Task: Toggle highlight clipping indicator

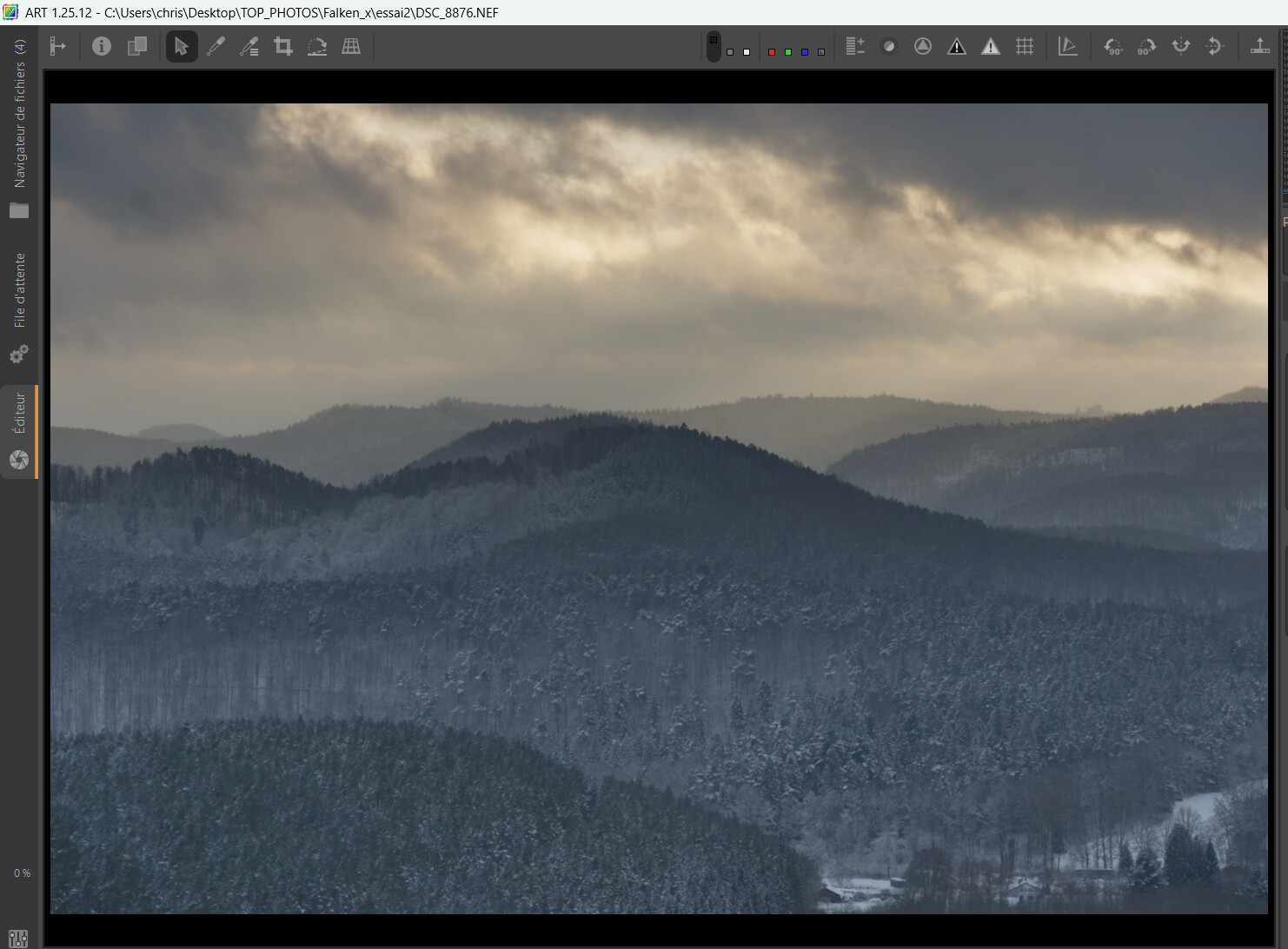Action: pos(991,47)
